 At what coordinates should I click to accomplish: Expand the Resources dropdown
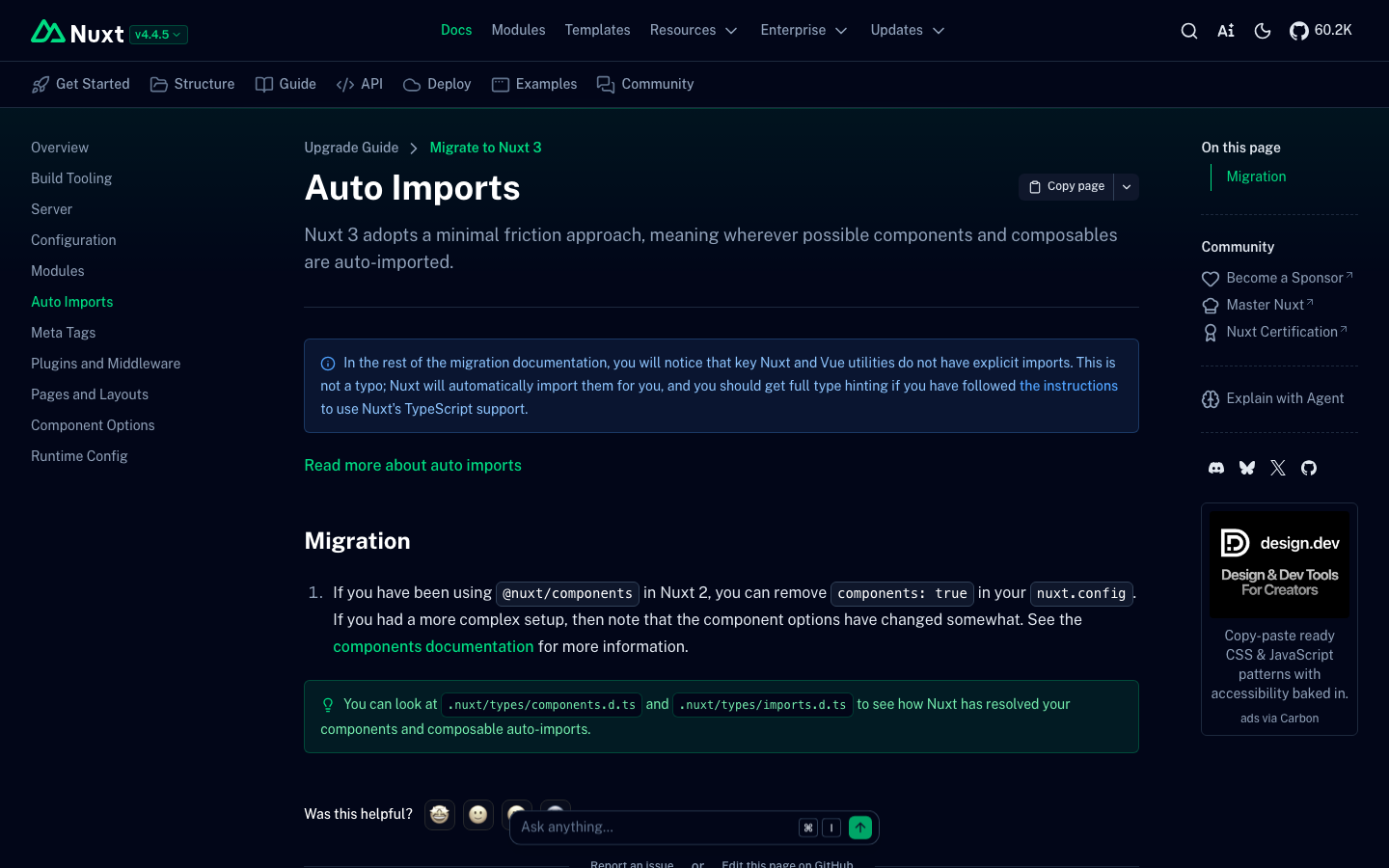(694, 30)
